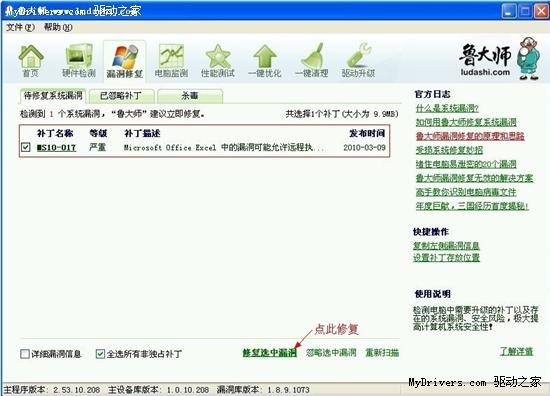Click 重新扫描 rescan link
The image size is (550, 396).
[x=382, y=353]
